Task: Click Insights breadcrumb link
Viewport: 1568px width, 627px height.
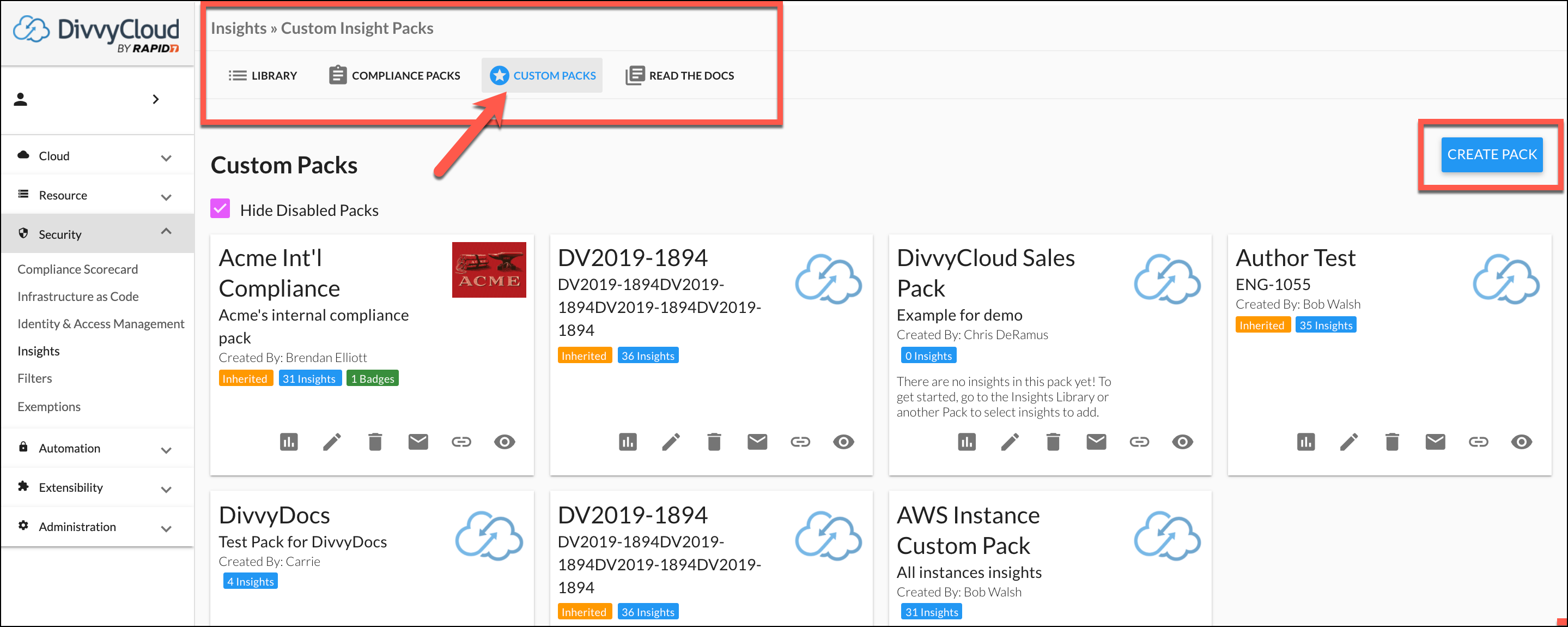Action: tap(239, 28)
